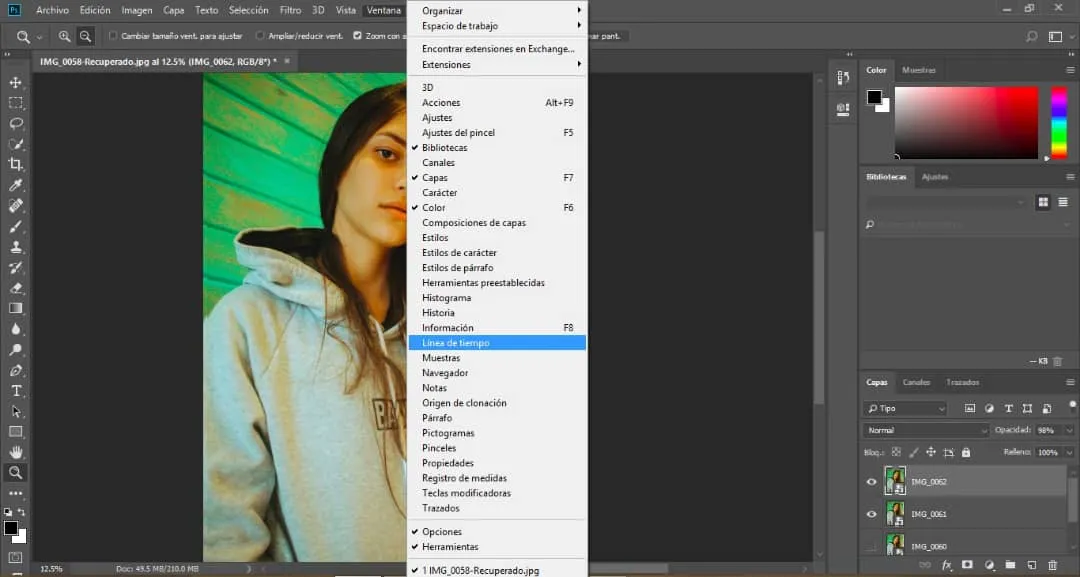
Task: Choose Navegador from Ventana menu
Action: pyautogui.click(x=497, y=373)
